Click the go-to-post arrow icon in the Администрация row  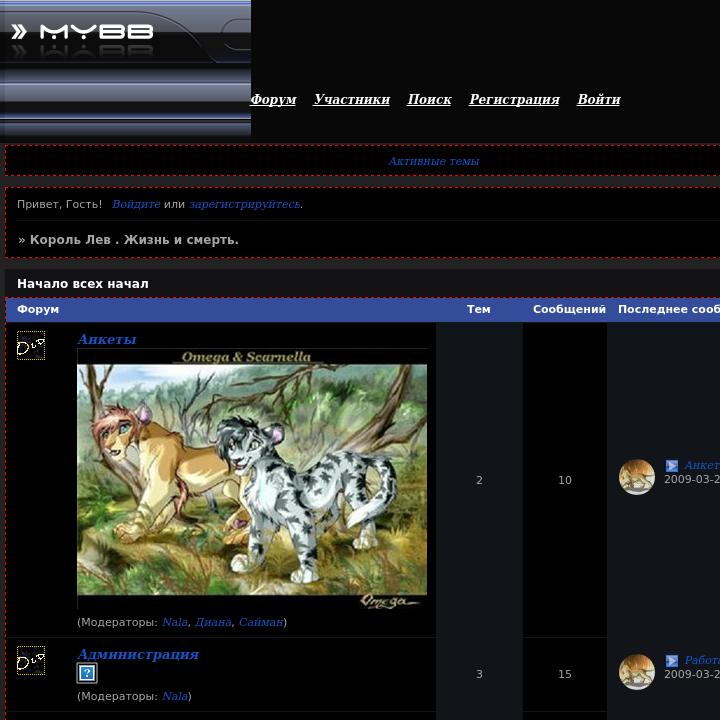(672, 660)
